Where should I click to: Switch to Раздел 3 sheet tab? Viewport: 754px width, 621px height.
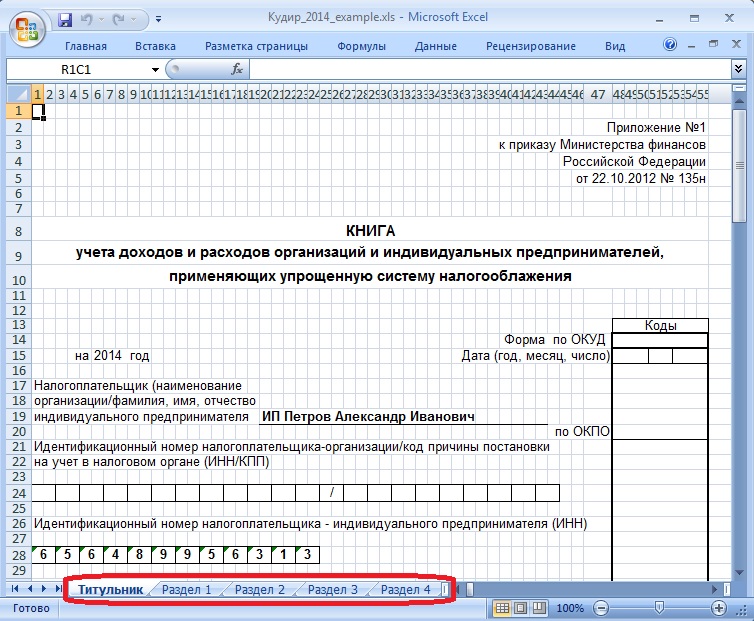pos(333,590)
